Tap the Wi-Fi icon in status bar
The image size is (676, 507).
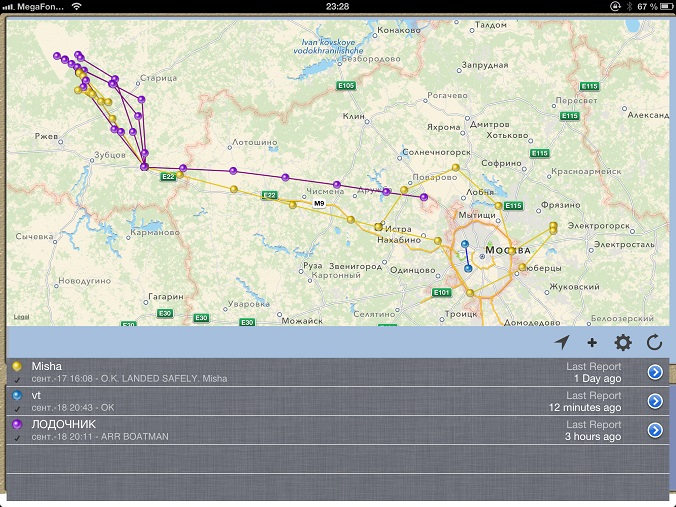click(x=77, y=7)
